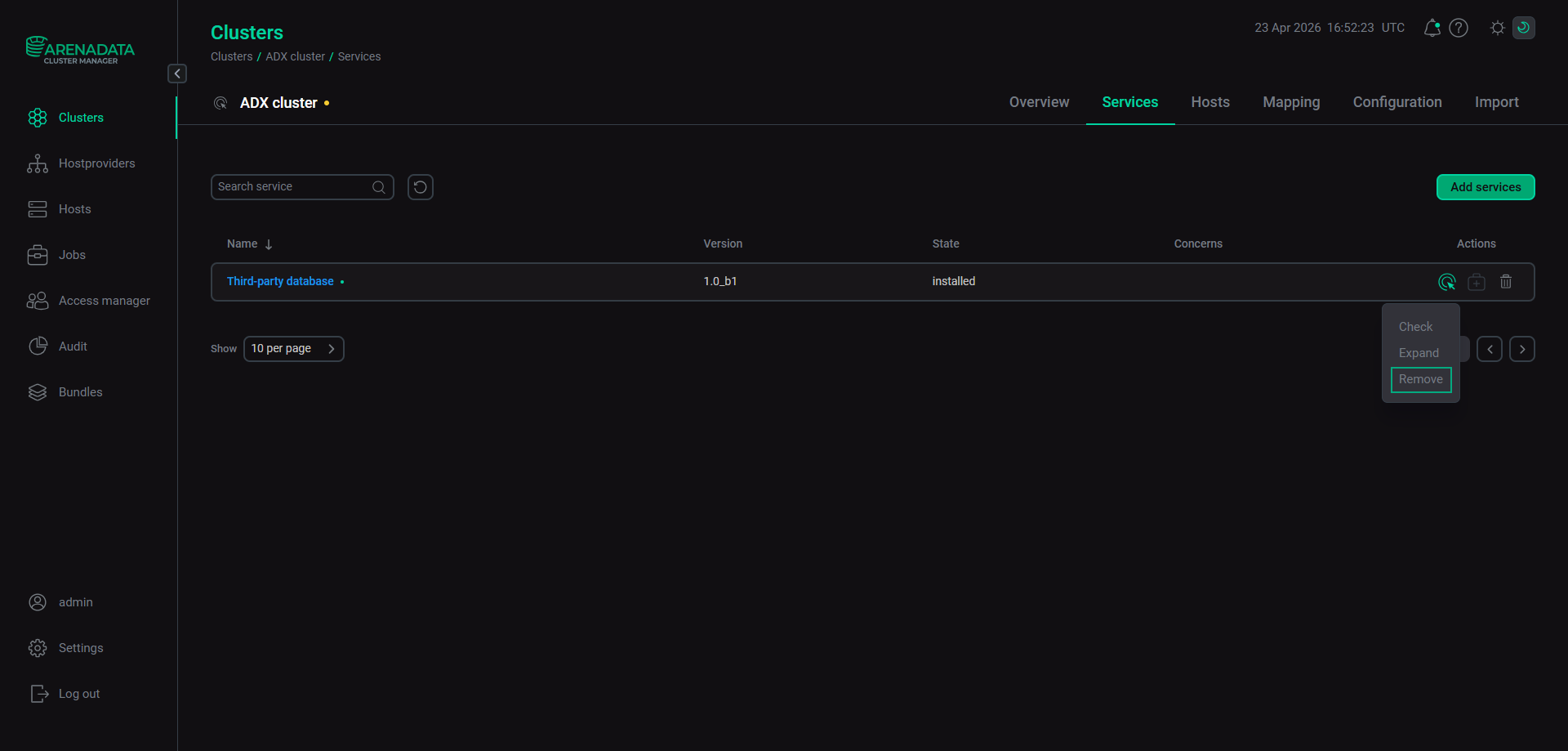
Task: Open the cluster Hosts tab
Action: (x=1210, y=102)
